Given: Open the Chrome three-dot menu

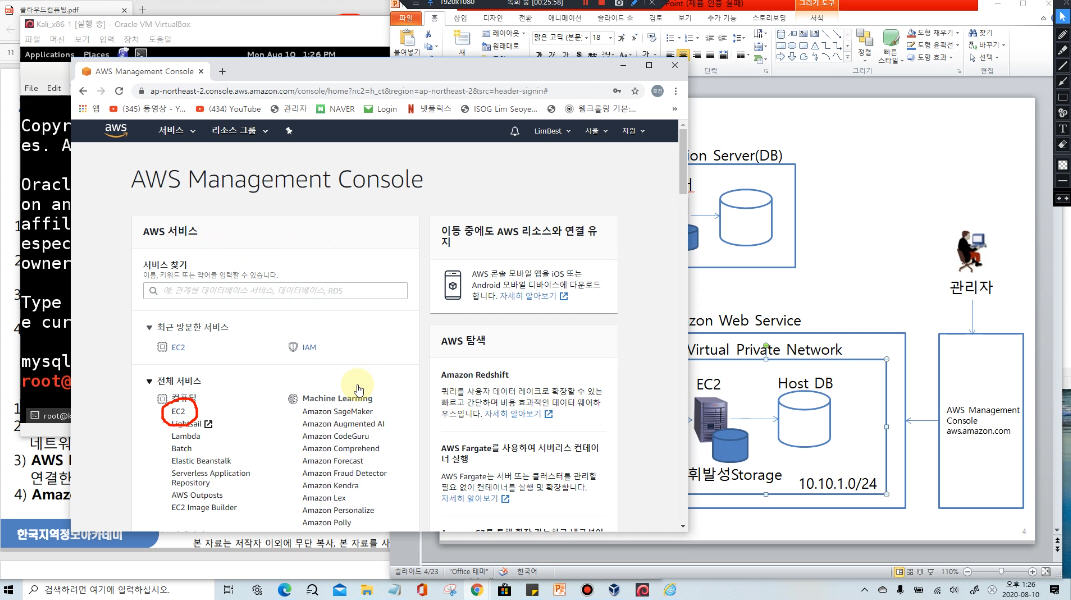Looking at the screenshot, I should [x=676, y=90].
